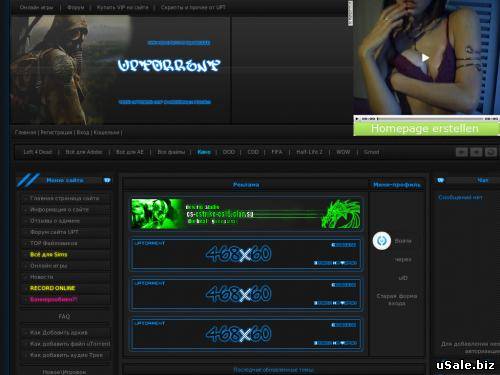Click the play button on the video ad

point(425,58)
